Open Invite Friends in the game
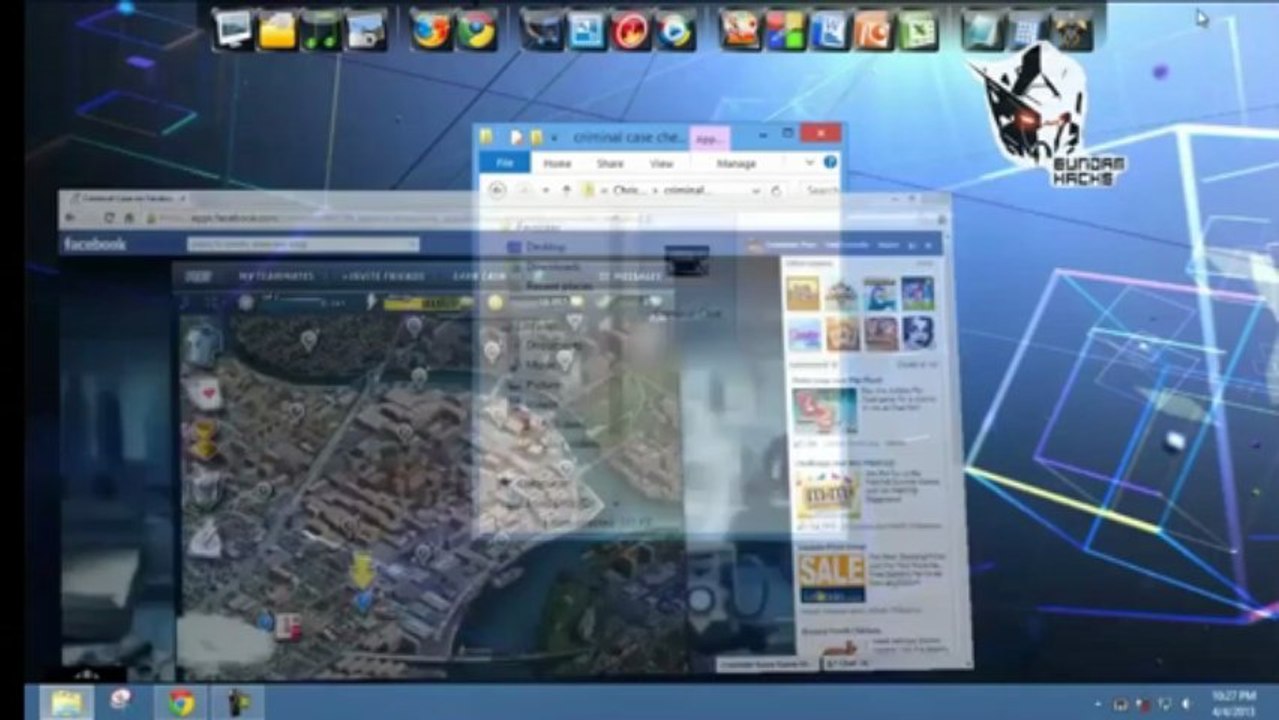 point(383,276)
